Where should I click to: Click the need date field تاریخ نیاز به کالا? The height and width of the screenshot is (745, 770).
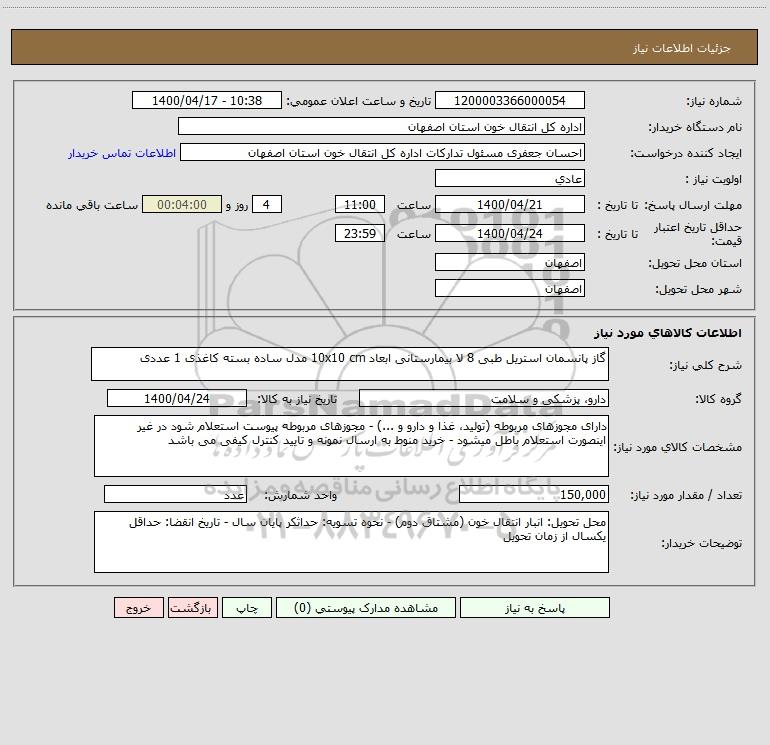coord(177,398)
